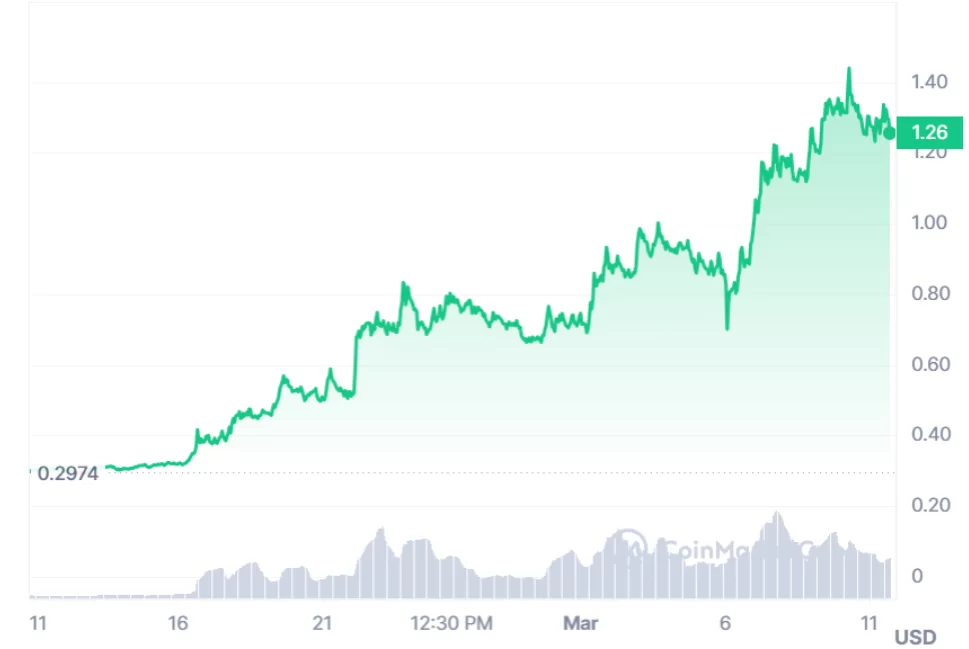This screenshot has height=649, width=969.
Task: Click the rightmost 11 date label
Action: [x=871, y=624]
